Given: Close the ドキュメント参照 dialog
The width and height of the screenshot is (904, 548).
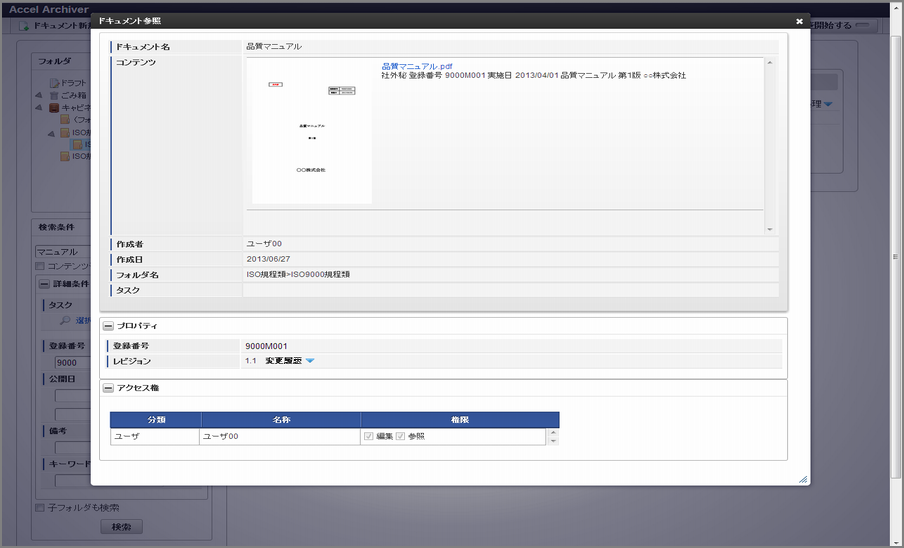Looking at the screenshot, I should coord(799,21).
